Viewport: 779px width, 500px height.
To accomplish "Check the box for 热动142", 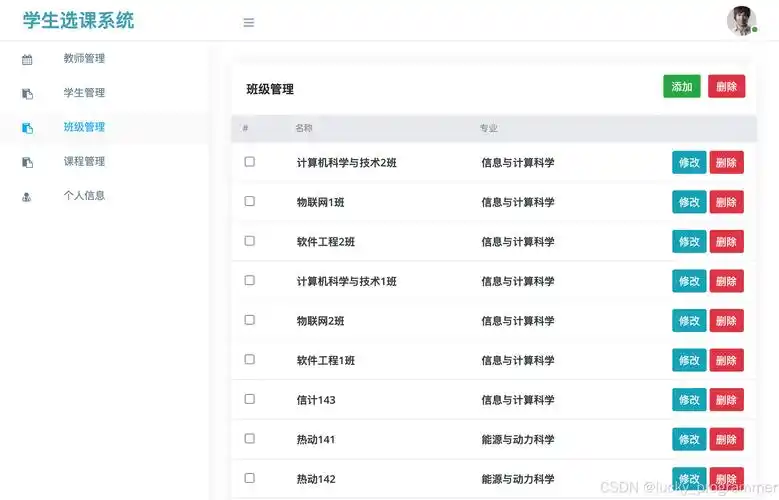I will (249, 478).
